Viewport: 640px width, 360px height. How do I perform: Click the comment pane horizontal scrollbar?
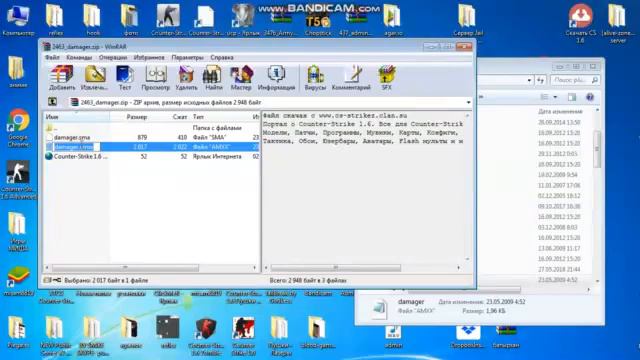tap(336, 268)
